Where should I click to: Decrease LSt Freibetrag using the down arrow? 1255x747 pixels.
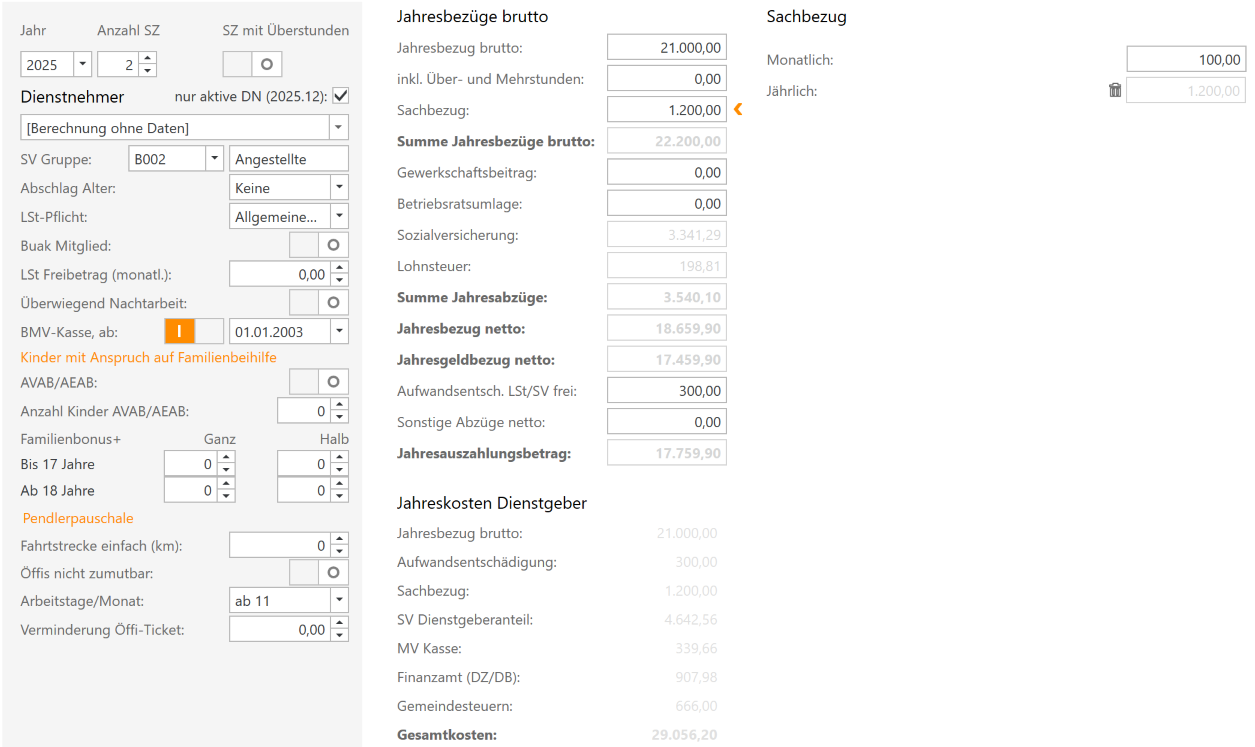point(341,279)
